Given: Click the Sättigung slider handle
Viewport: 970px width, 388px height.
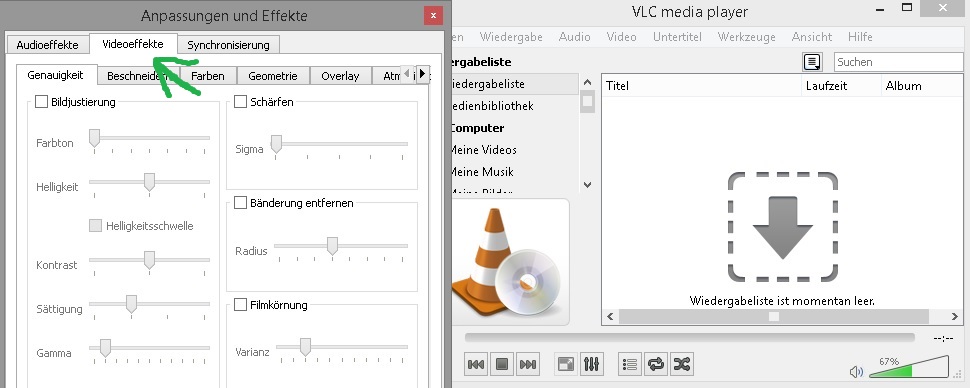Looking at the screenshot, I should coord(131,304).
